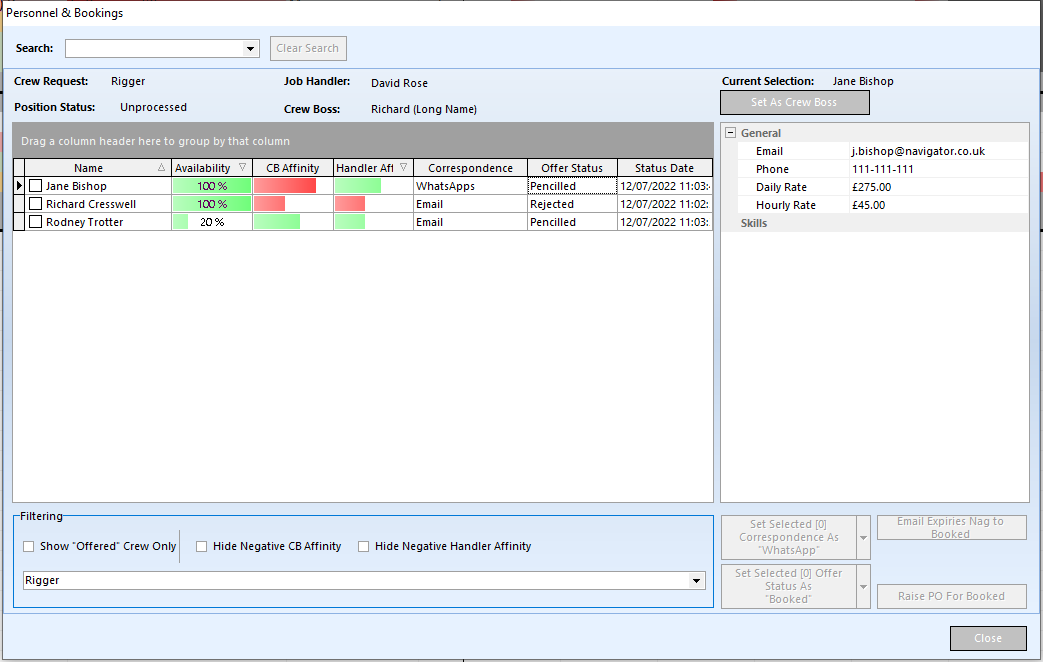Tick the checkbox for Jane Bishop

(x=36, y=186)
